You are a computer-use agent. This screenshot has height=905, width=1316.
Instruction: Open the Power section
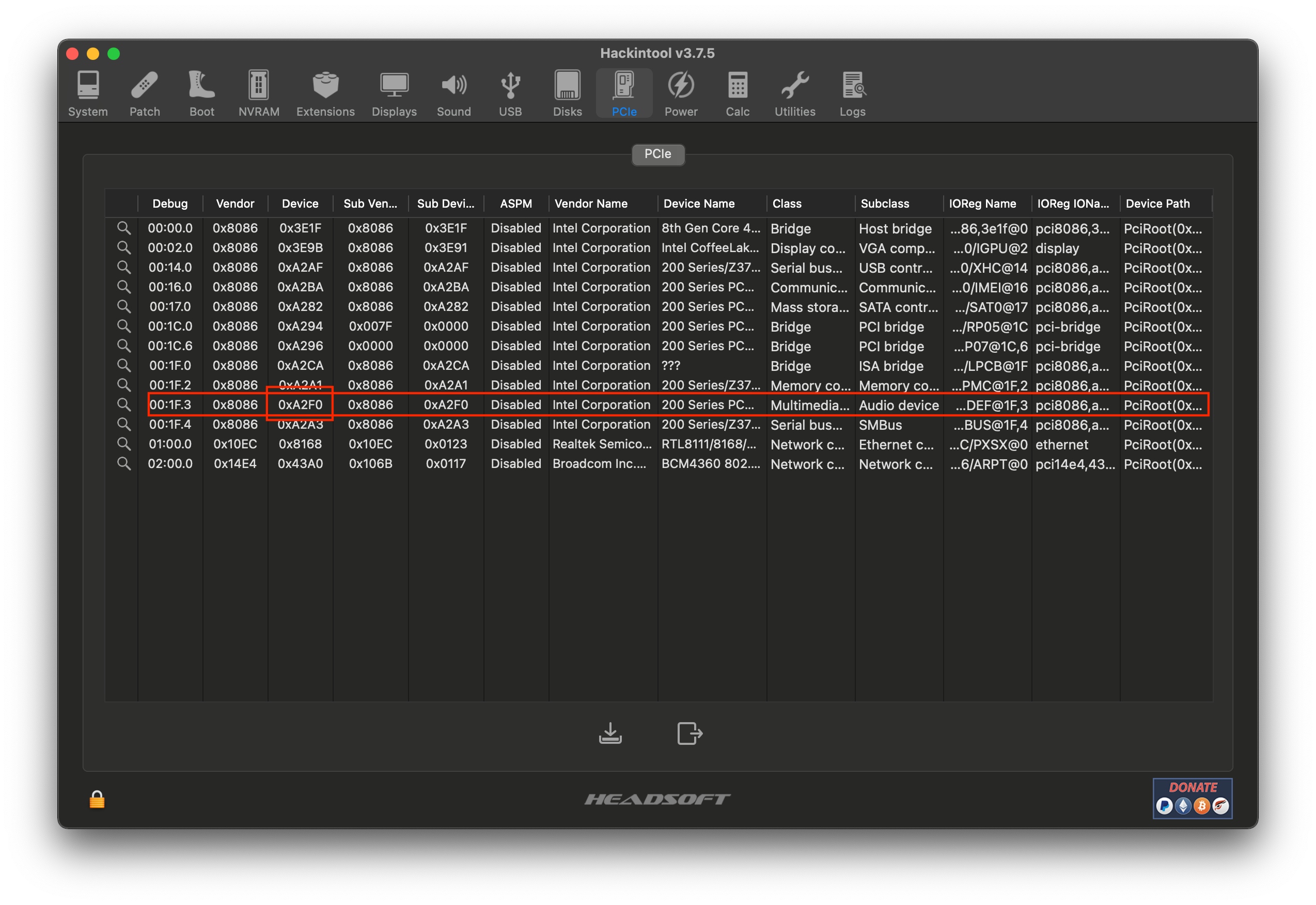680,93
